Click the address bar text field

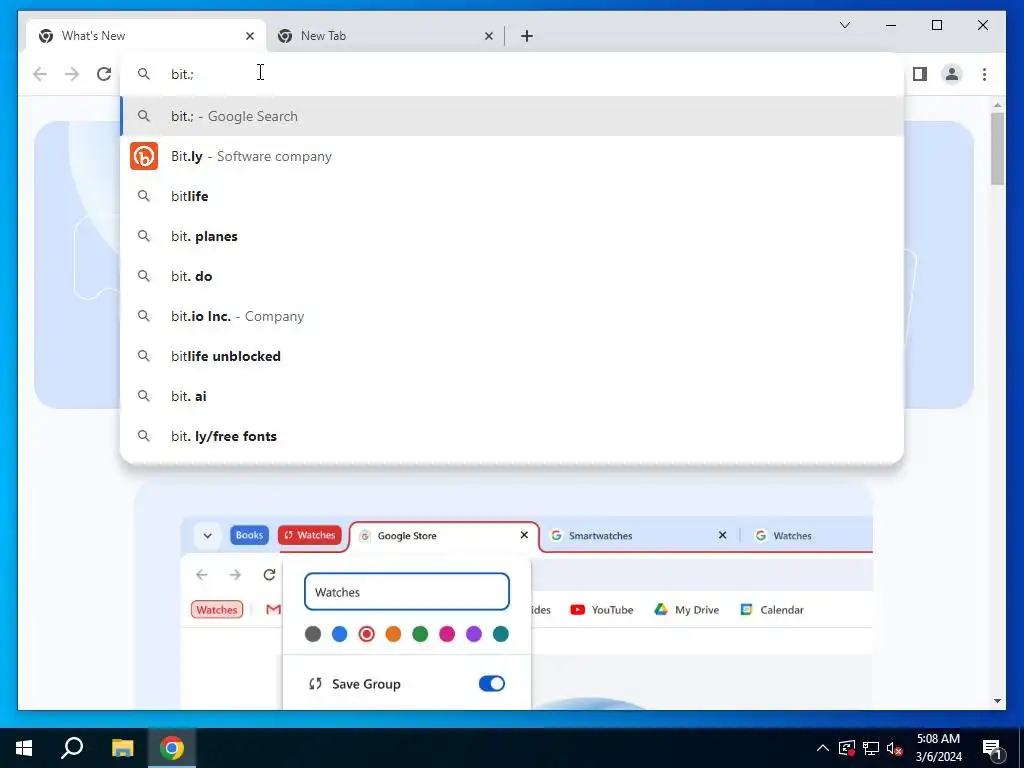point(512,74)
